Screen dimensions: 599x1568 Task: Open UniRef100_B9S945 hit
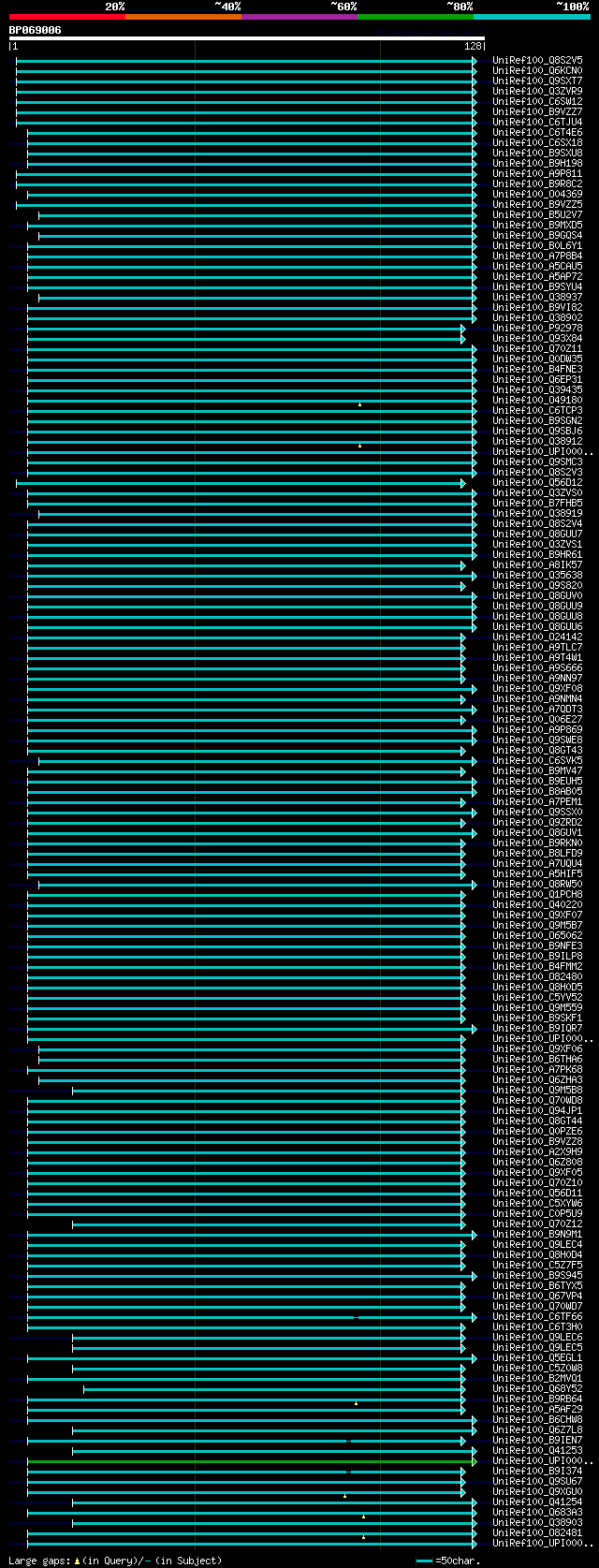[537, 1275]
